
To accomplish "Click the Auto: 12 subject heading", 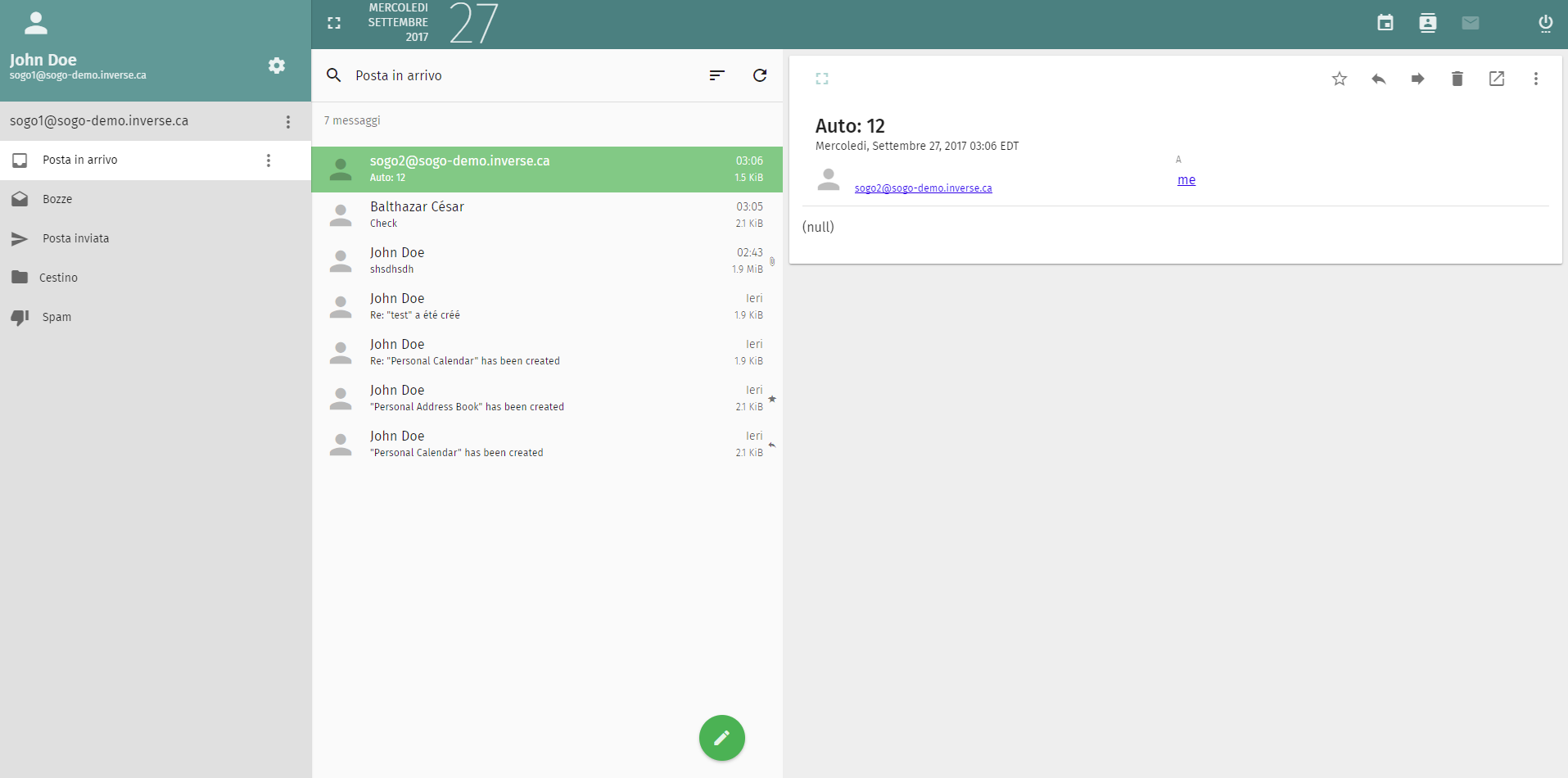I will [850, 126].
